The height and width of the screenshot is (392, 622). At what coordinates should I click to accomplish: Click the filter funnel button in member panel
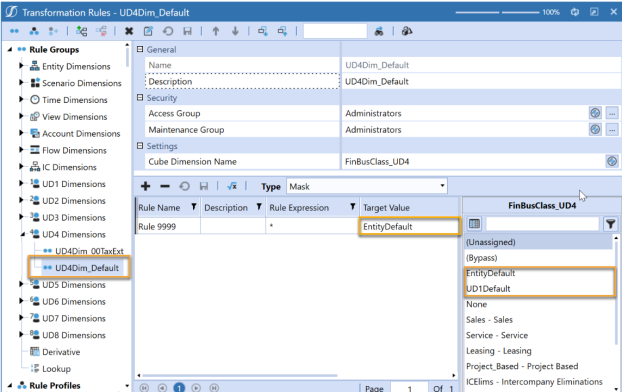pyautogui.click(x=610, y=224)
